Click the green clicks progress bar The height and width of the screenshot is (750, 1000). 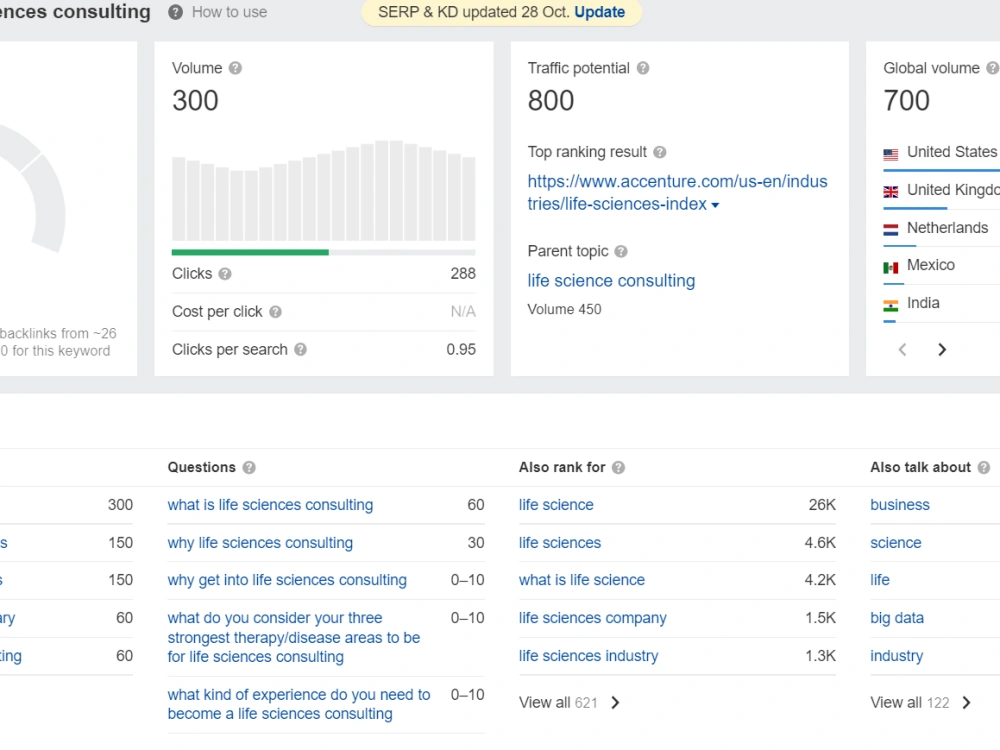coord(250,253)
